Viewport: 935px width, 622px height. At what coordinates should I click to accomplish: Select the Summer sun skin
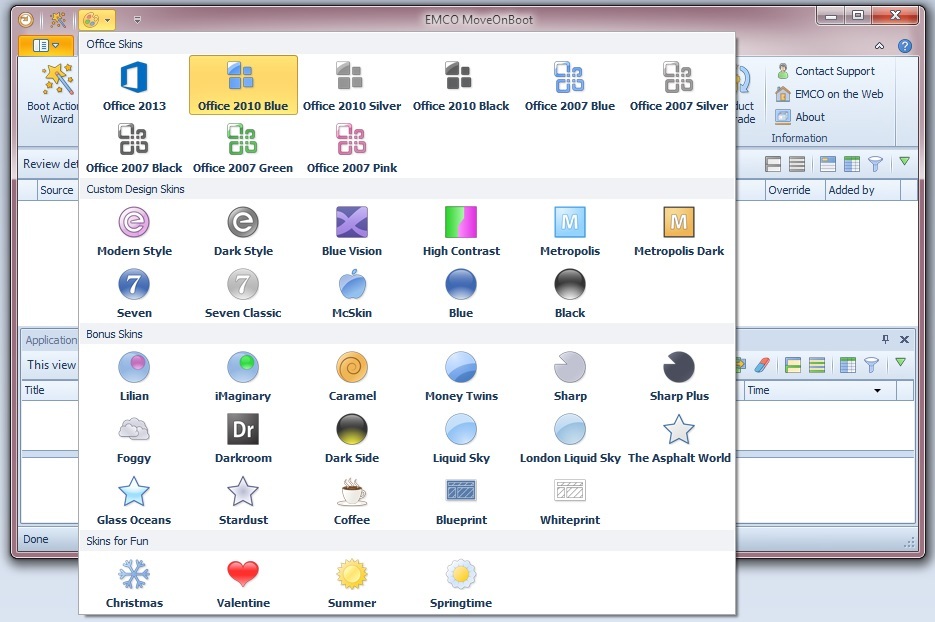point(352,583)
